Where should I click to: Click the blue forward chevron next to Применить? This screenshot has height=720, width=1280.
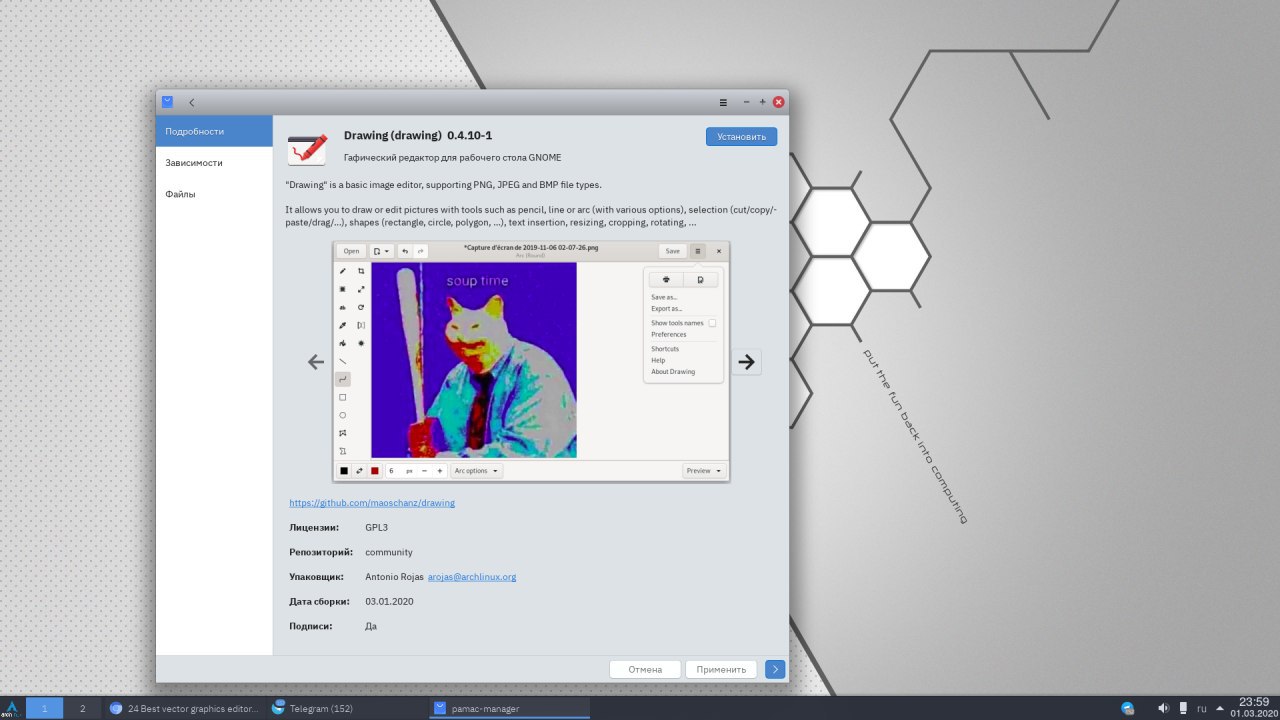point(775,670)
